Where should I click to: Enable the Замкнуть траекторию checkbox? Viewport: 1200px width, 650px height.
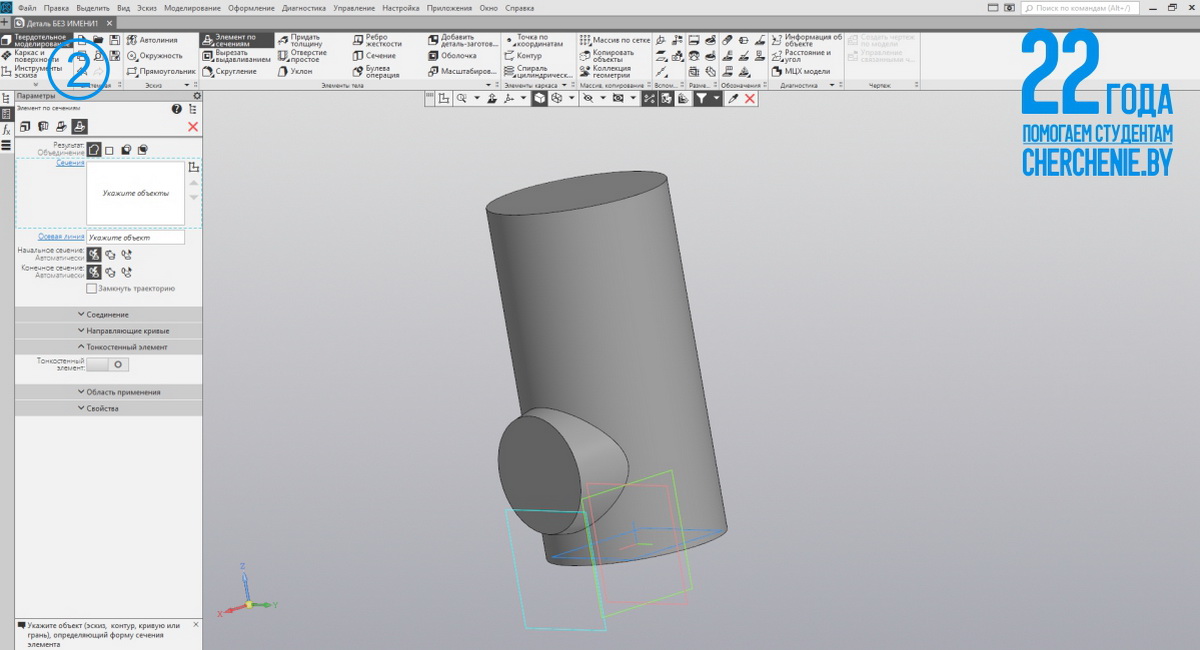[92, 288]
